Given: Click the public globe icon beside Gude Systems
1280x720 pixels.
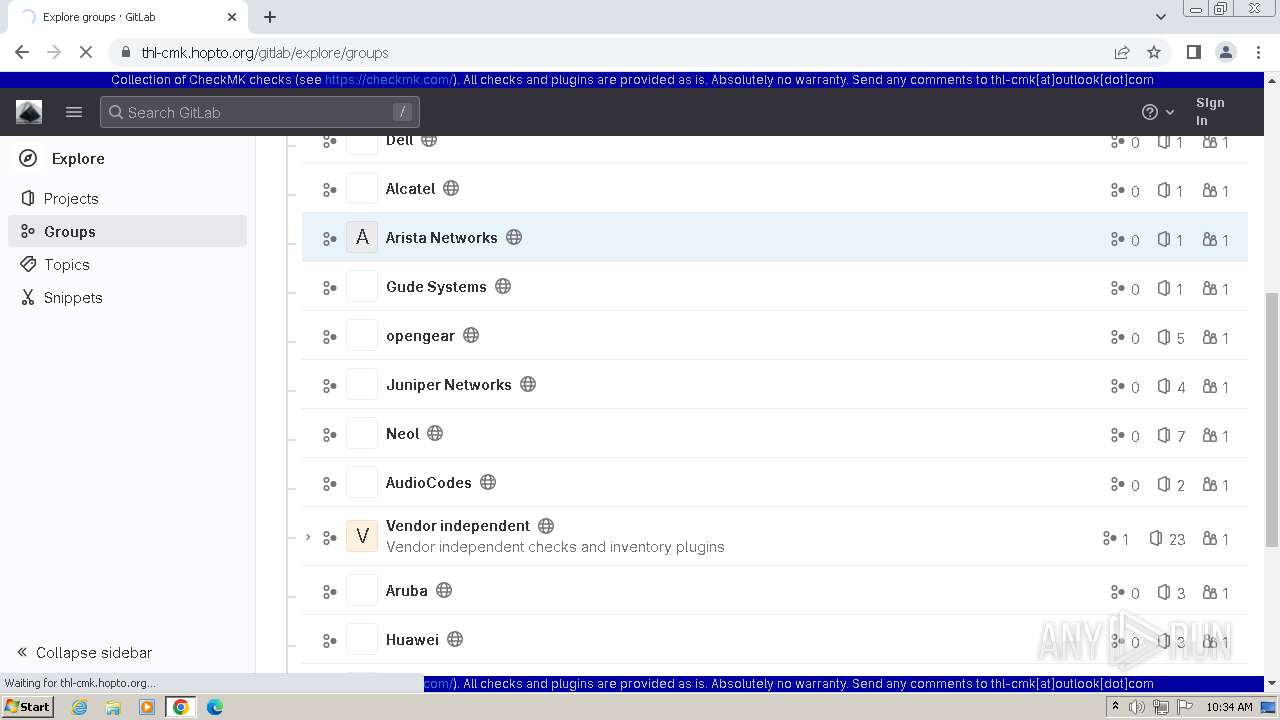Looking at the screenshot, I should point(503,286).
